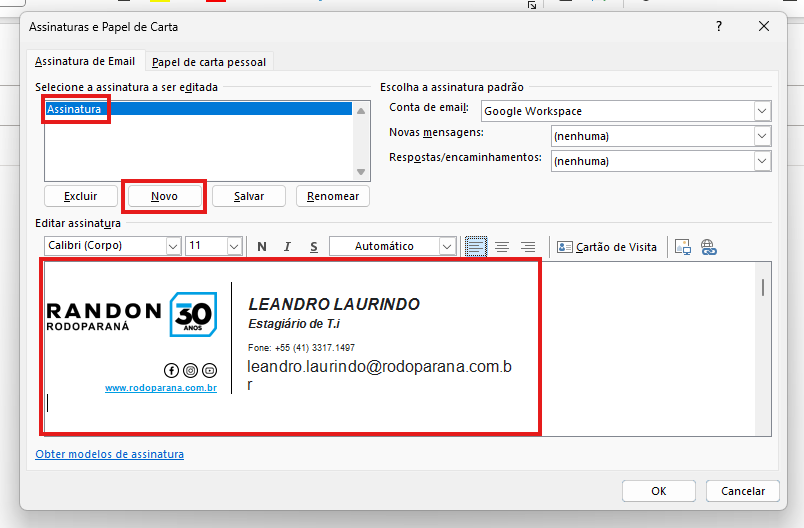Click the signature editor scrollbar thumb
804x528 pixels.
pyautogui.click(x=763, y=288)
